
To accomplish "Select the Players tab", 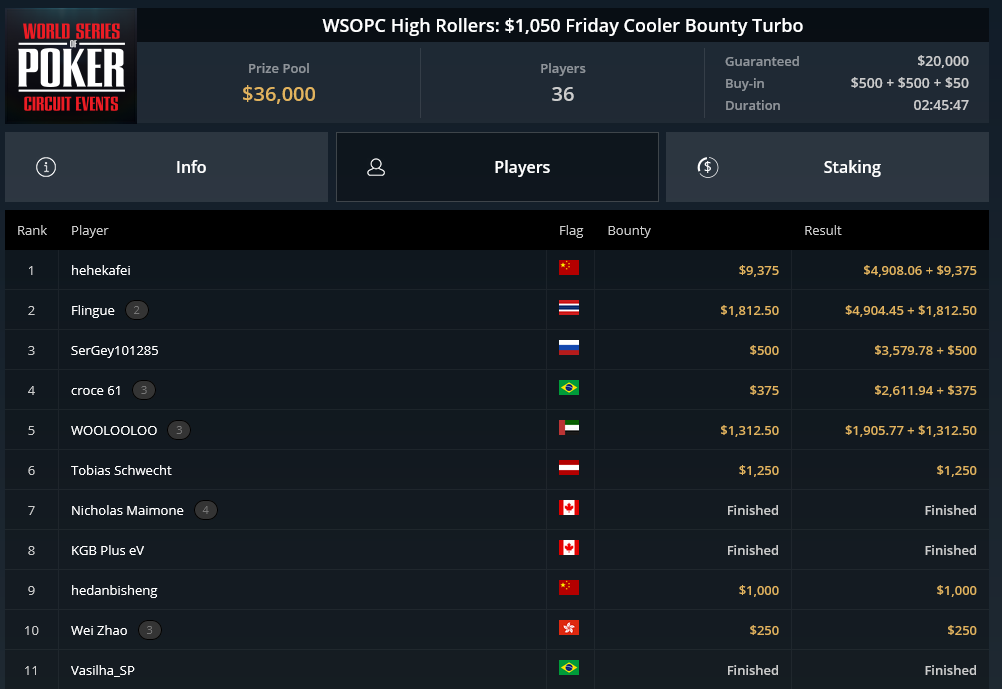I will coord(497,167).
